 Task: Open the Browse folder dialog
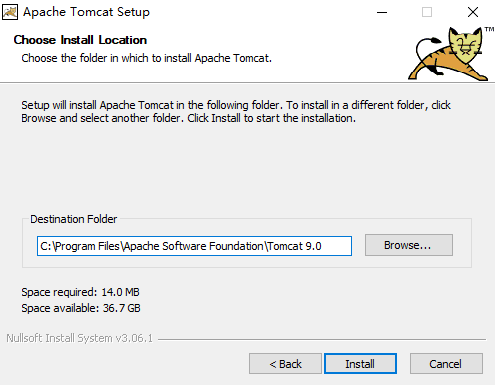tap(409, 245)
